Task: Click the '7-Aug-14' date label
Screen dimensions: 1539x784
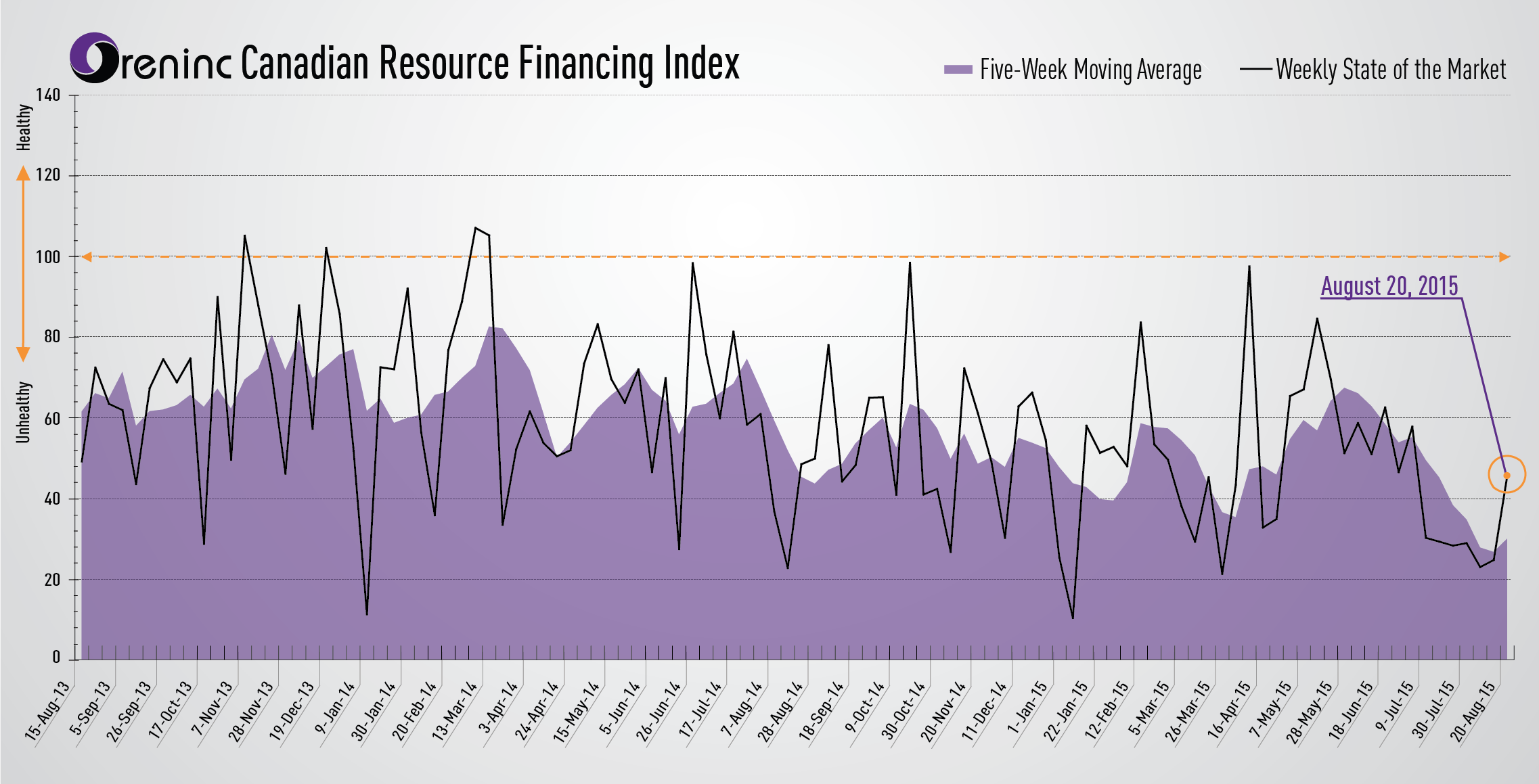Action: (x=741, y=708)
